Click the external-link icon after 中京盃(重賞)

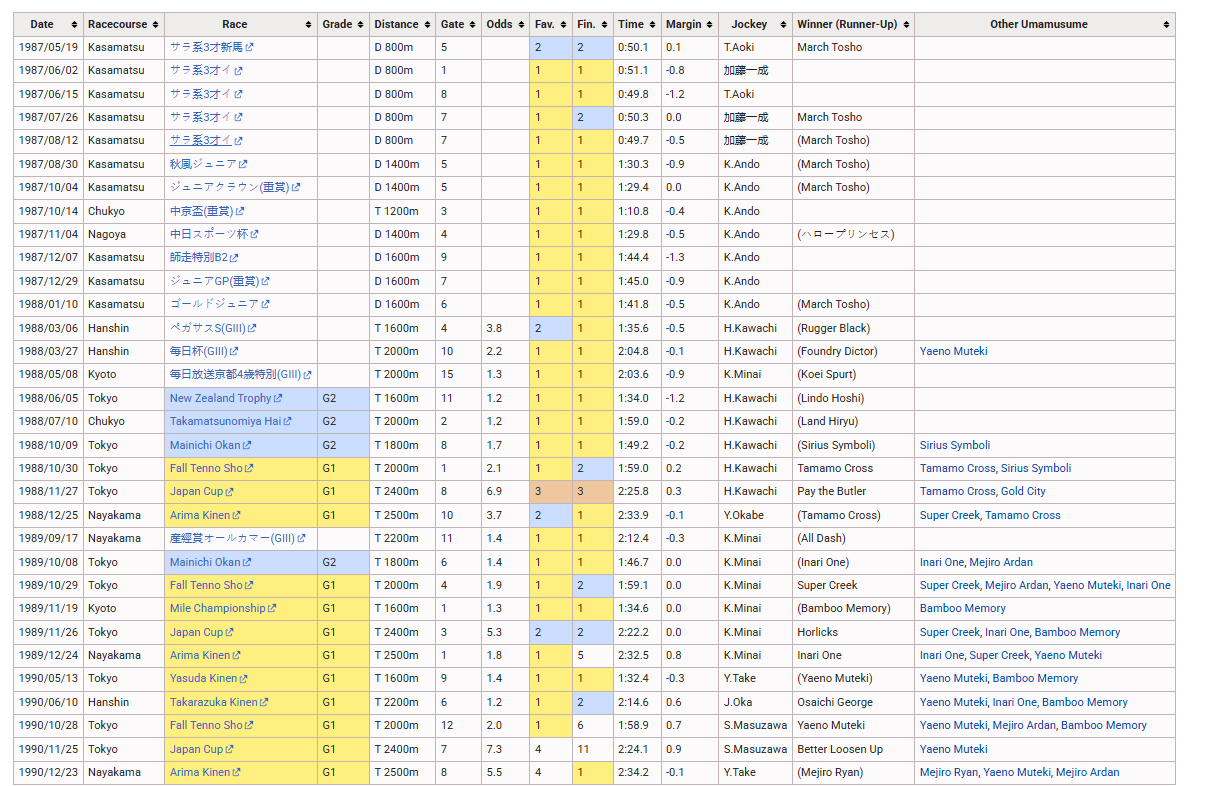click(x=240, y=212)
